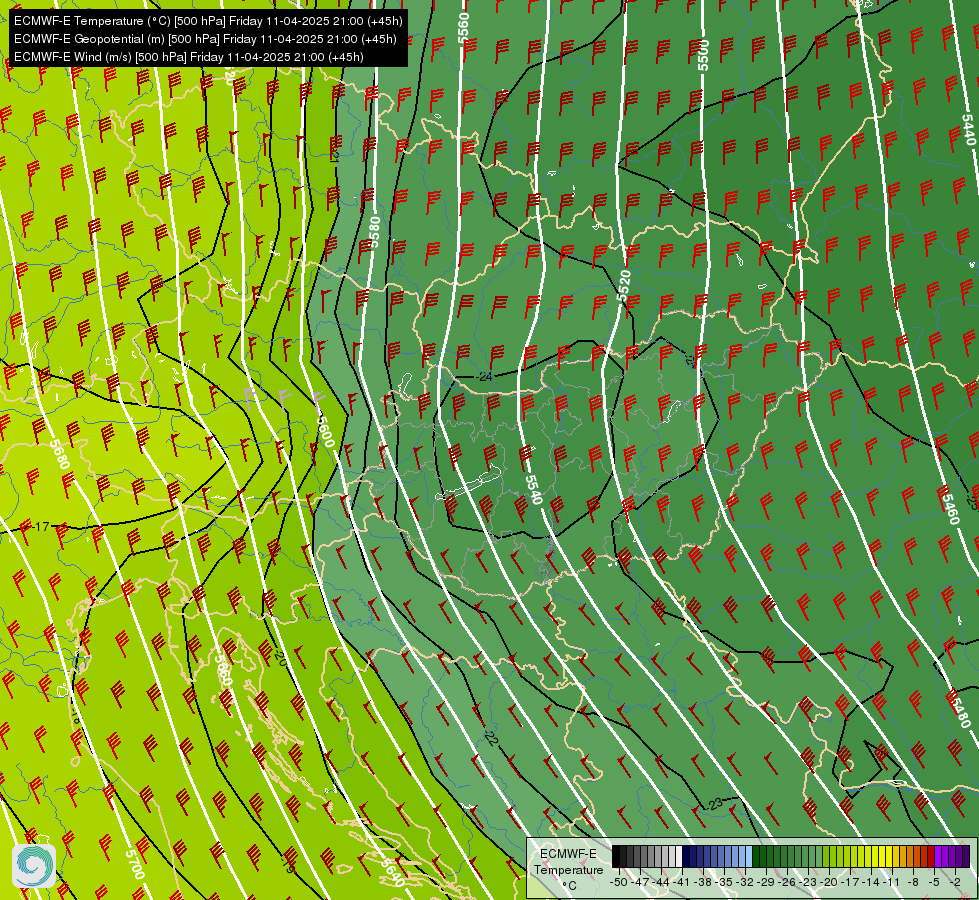
Task: Click the ECMWF-E Geopotential 500 hPa title line
Action: pyautogui.click(x=205, y=39)
